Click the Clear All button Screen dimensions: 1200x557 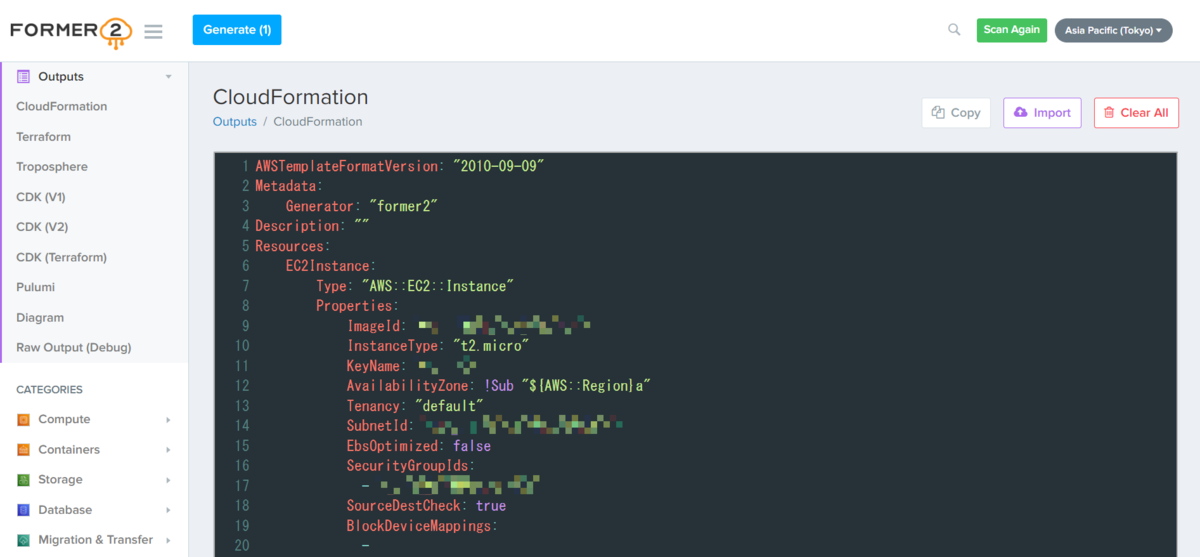[x=1136, y=113]
